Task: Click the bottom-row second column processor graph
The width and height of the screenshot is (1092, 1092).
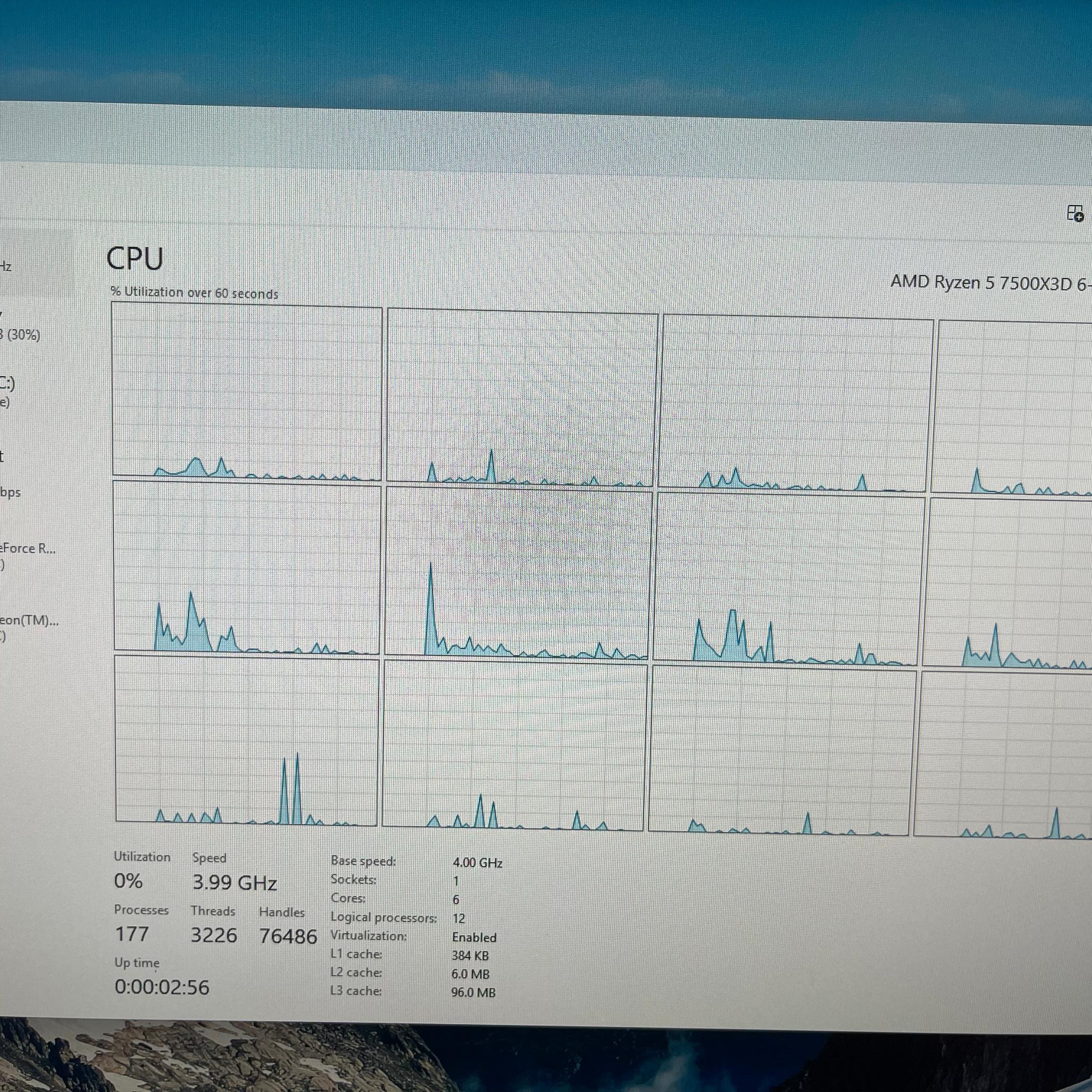Action: 515,745
